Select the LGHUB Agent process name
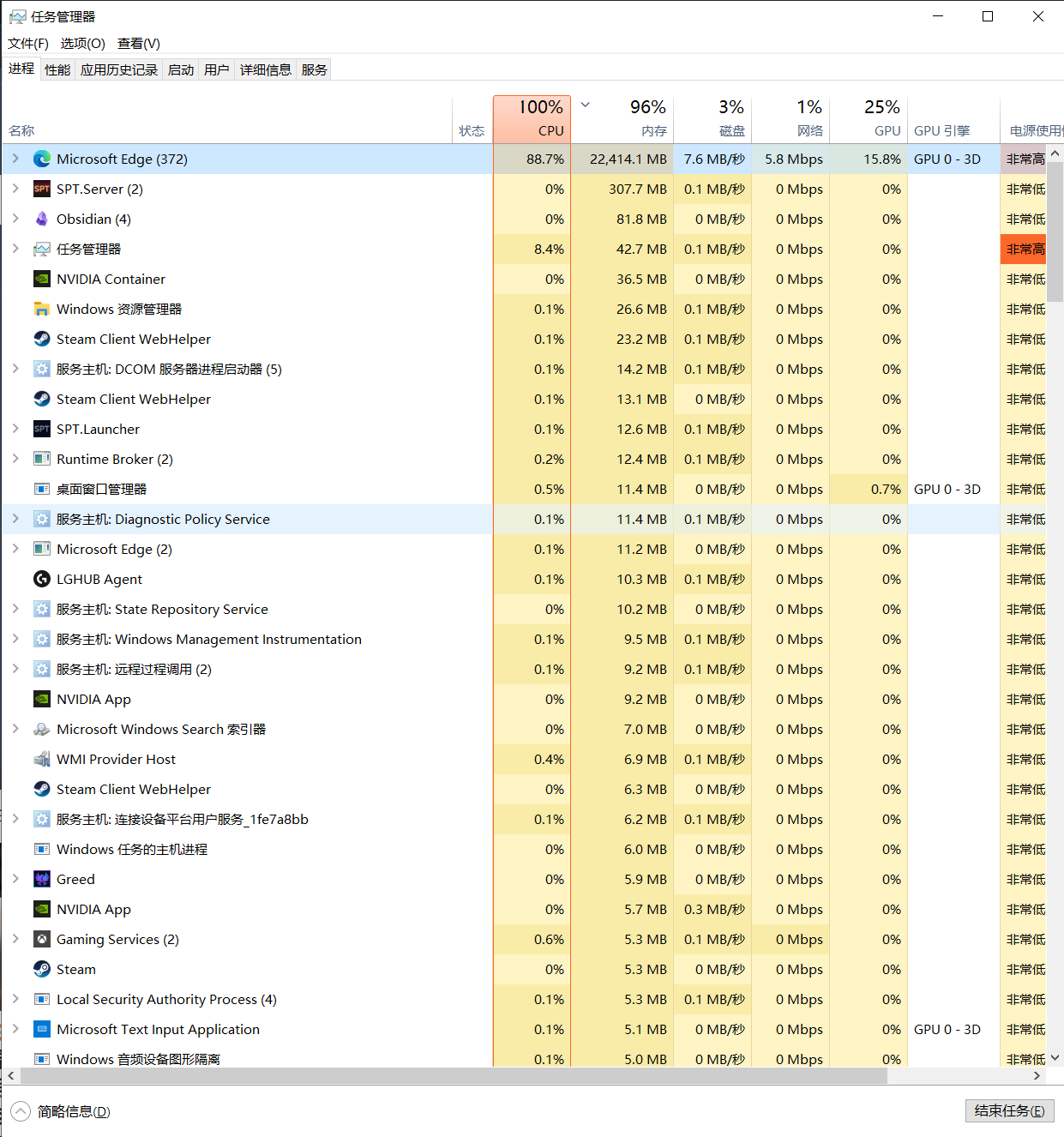This screenshot has width=1064, height=1137. click(99, 580)
